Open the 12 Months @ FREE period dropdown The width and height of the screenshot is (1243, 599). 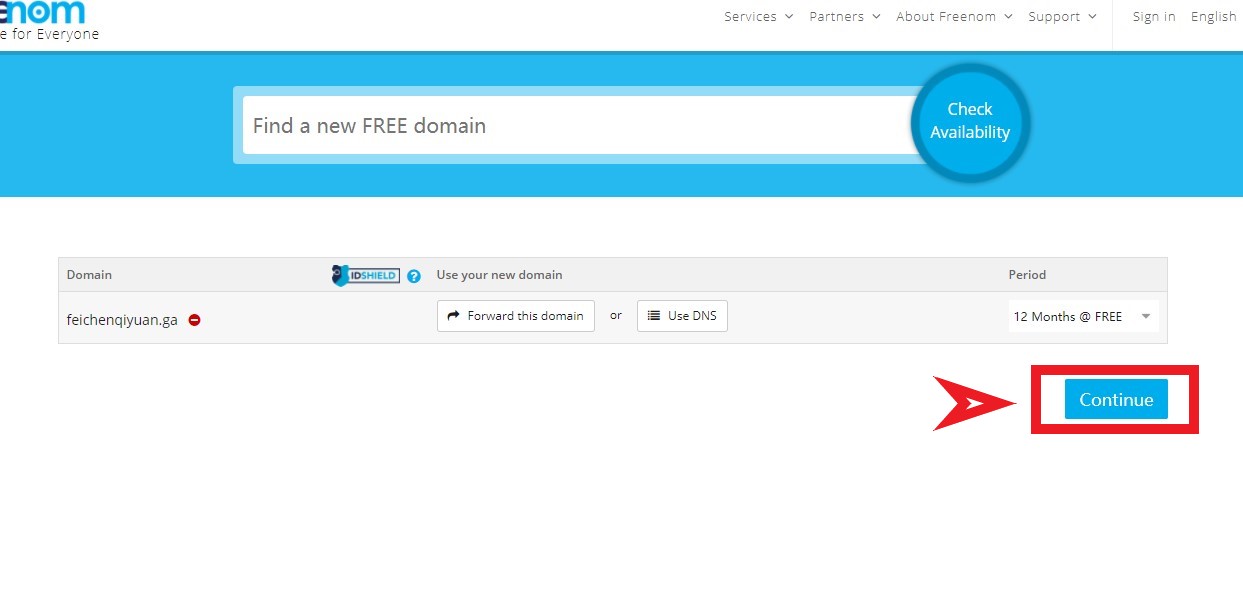point(1084,316)
